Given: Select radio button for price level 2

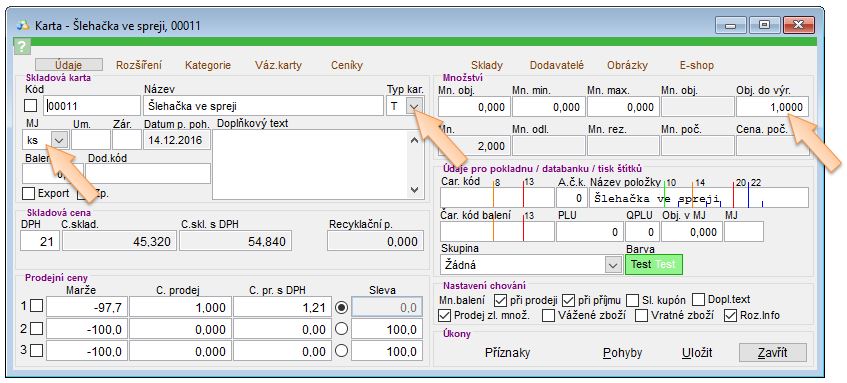Looking at the screenshot, I should (x=341, y=330).
